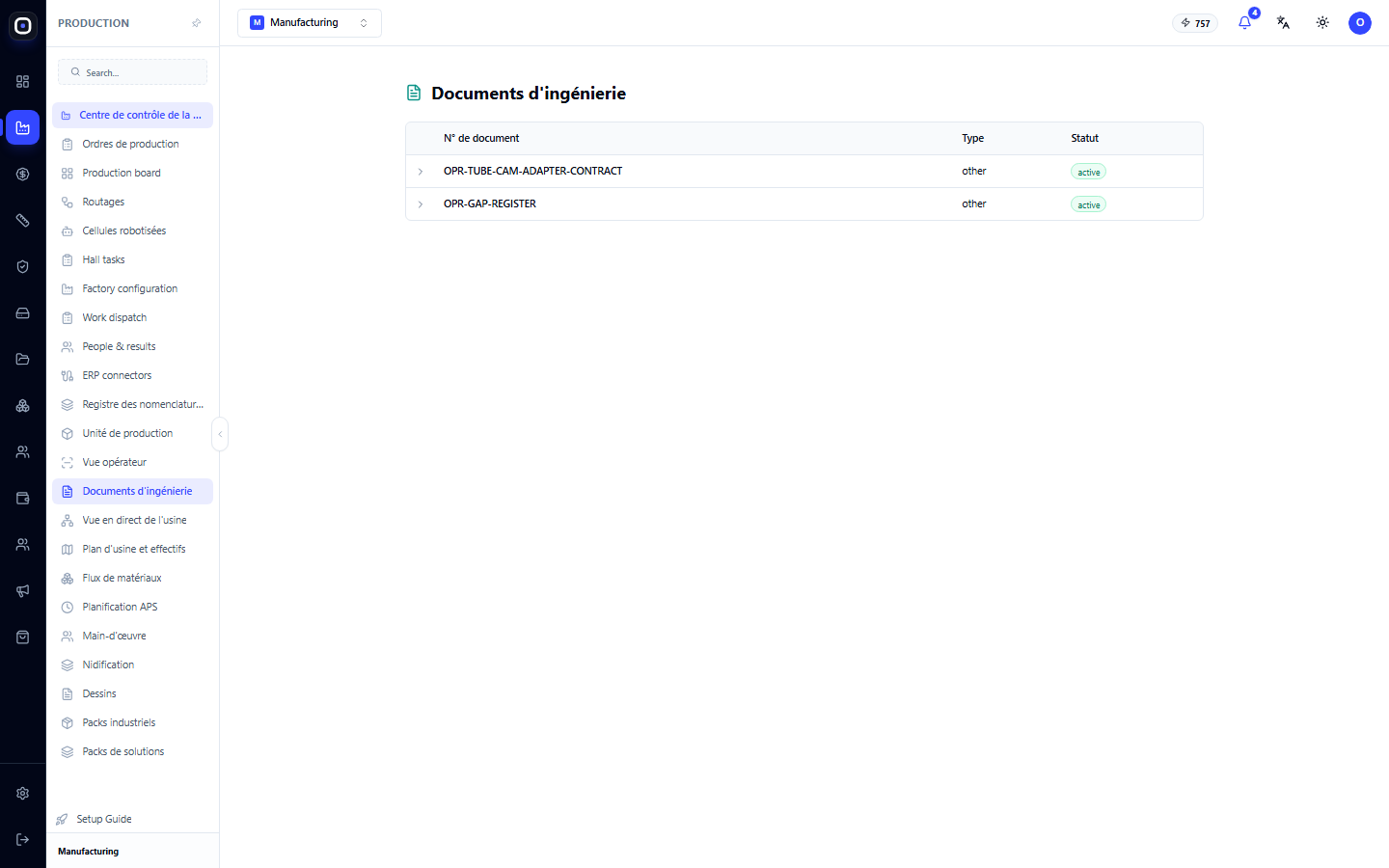Click the Statut column header

[x=1085, y=138]
